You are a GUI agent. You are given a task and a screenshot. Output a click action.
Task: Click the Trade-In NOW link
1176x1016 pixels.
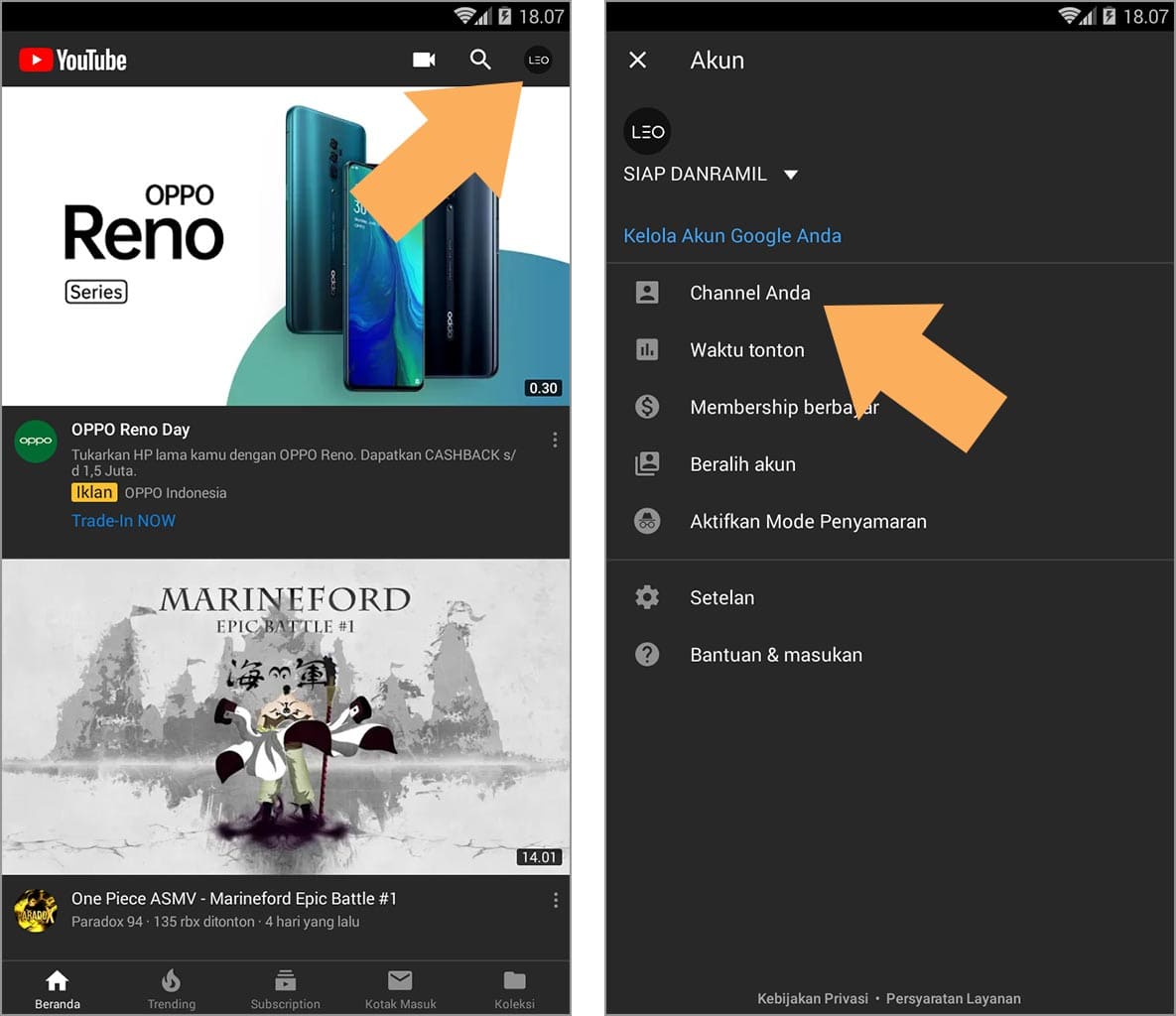pos(124,520)
